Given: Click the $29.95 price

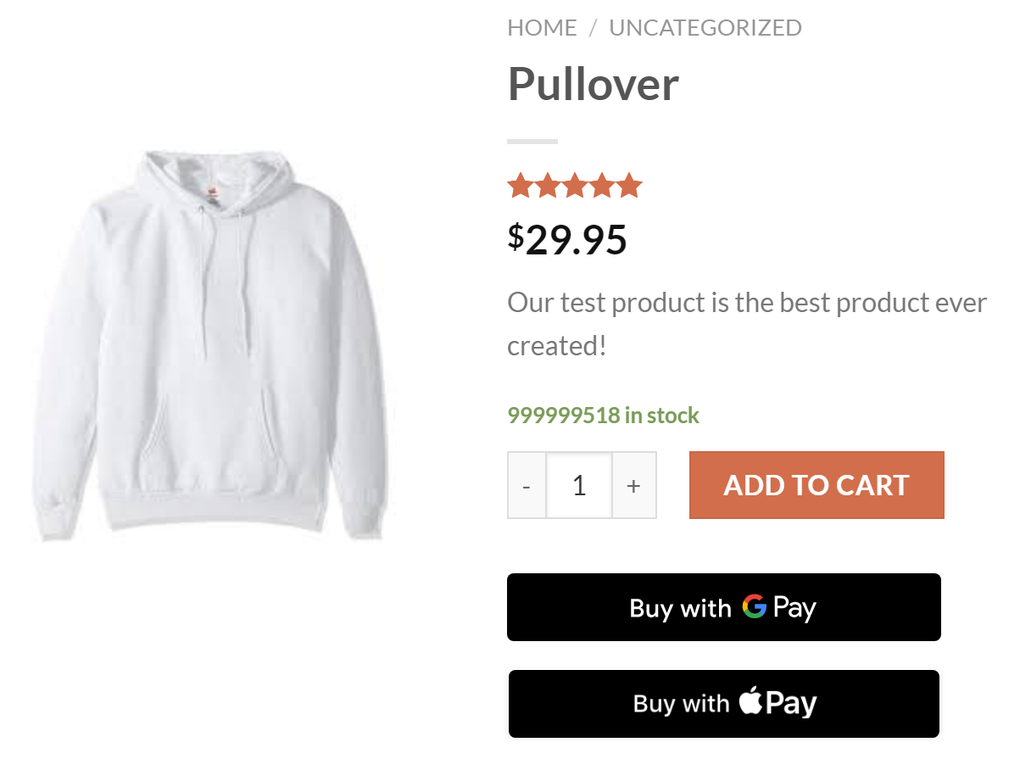Looking at the screenshot, I should coord(567,240).
